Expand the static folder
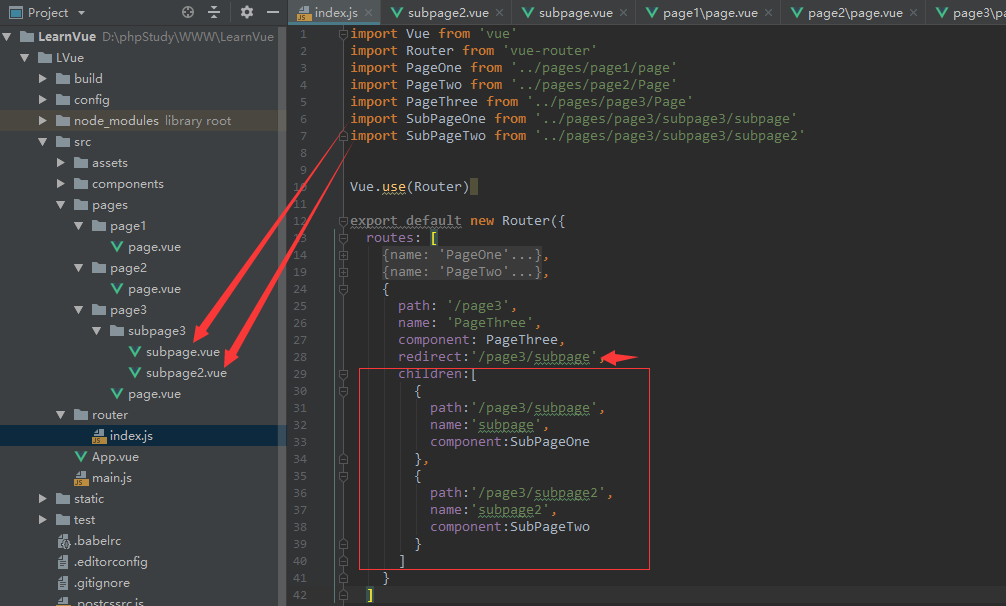Image resolution: width=1006 pixels, height=606 pixels. pos(42,499)
